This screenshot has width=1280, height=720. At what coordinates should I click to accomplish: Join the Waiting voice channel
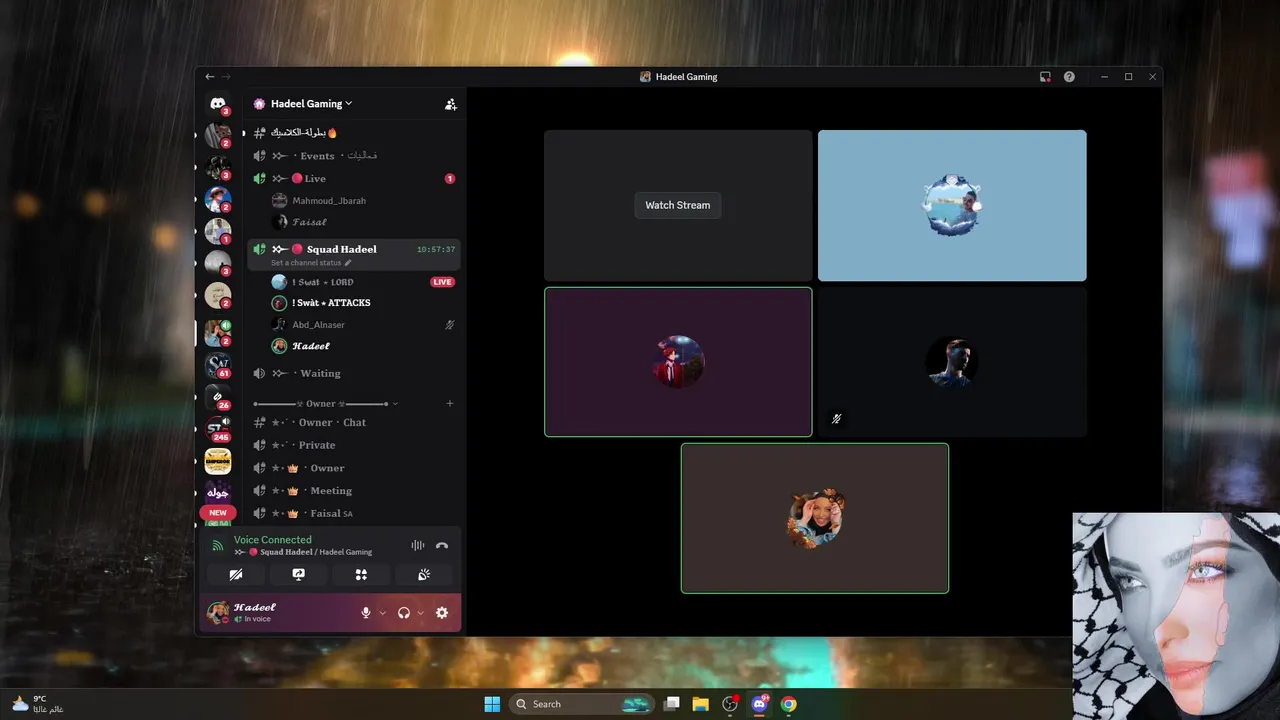click(x=355, y=373)
